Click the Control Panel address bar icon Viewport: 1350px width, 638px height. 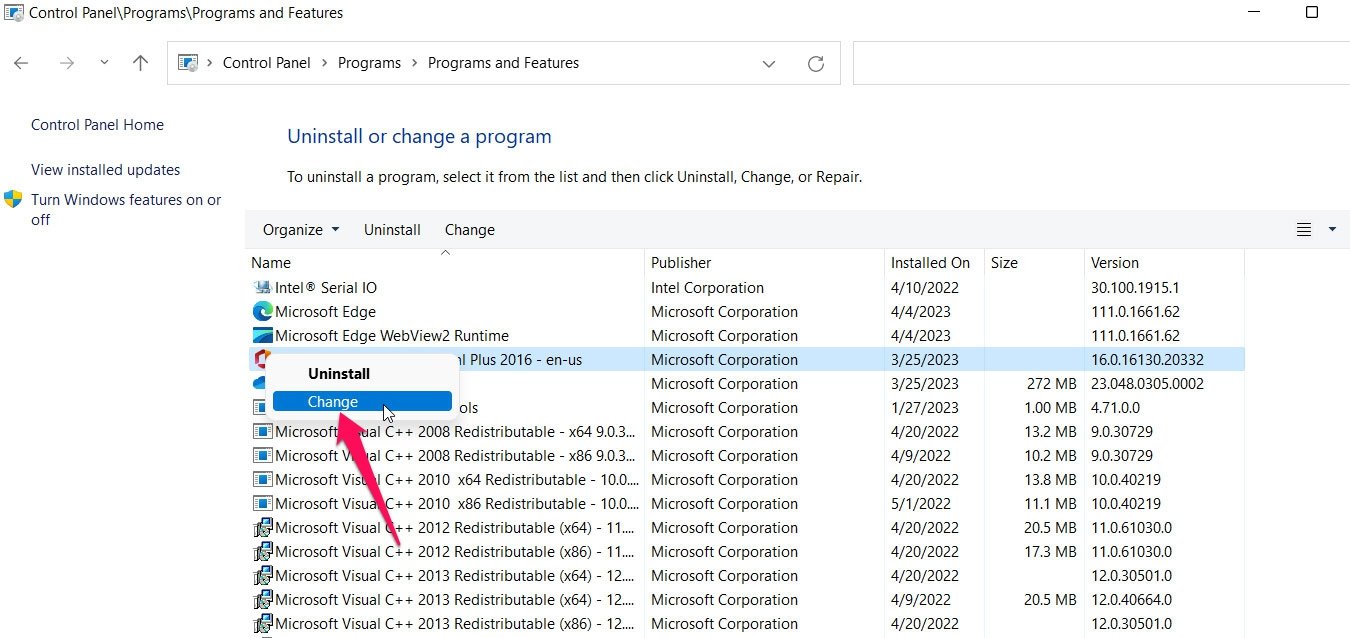[188, 63]
